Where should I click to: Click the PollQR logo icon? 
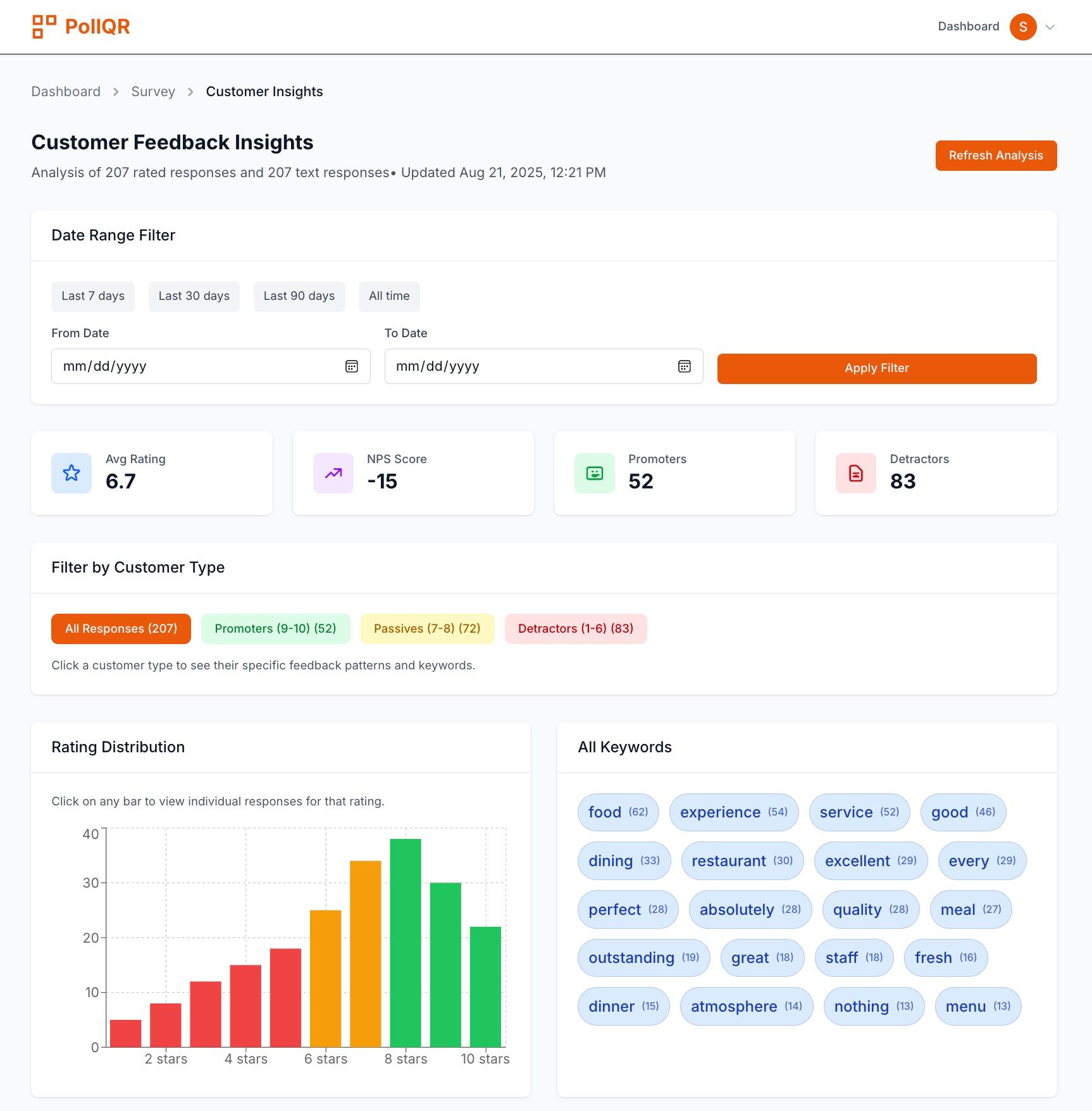coord(44,27)
